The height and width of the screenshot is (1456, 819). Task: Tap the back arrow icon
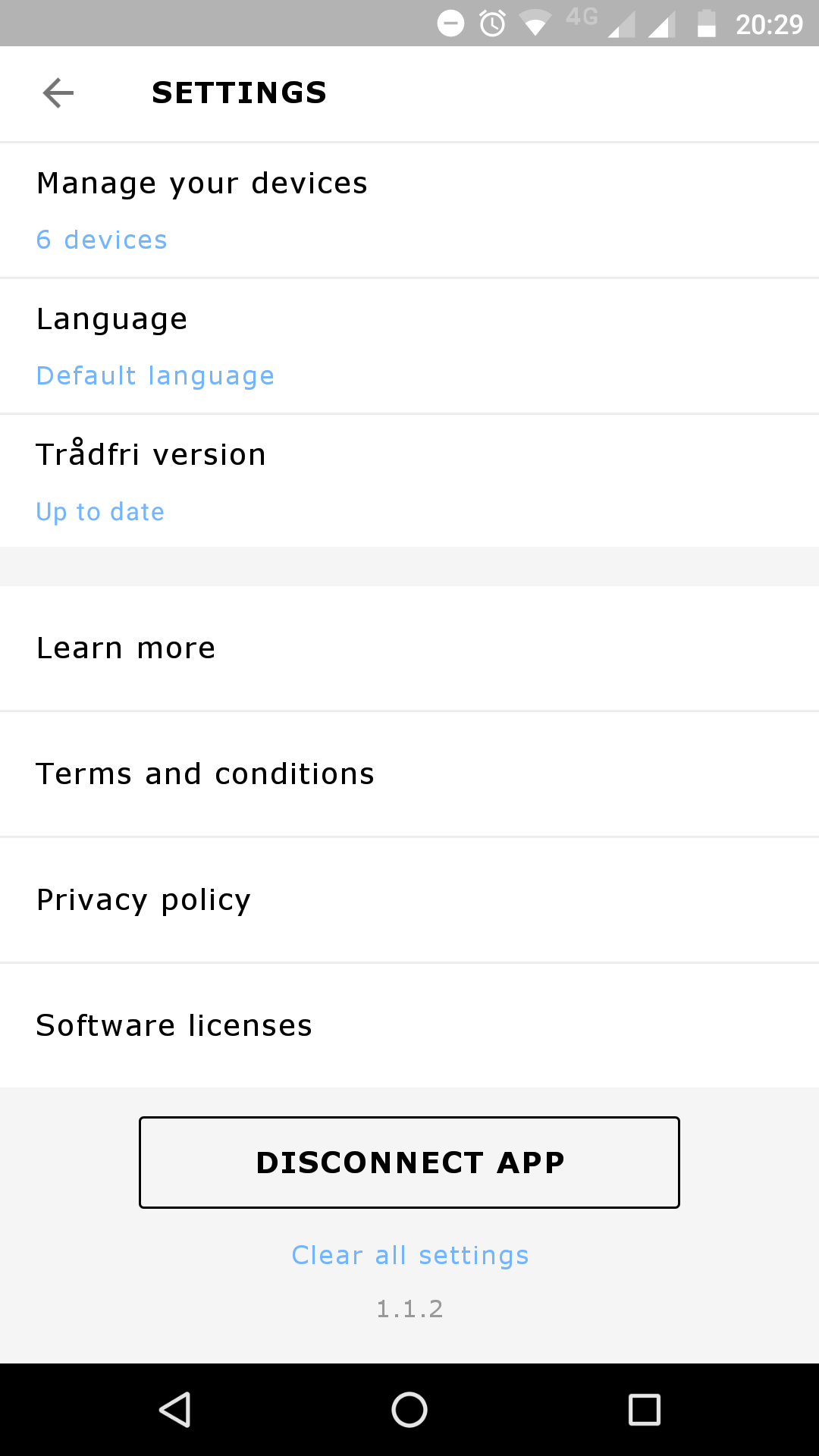[58, 93]
